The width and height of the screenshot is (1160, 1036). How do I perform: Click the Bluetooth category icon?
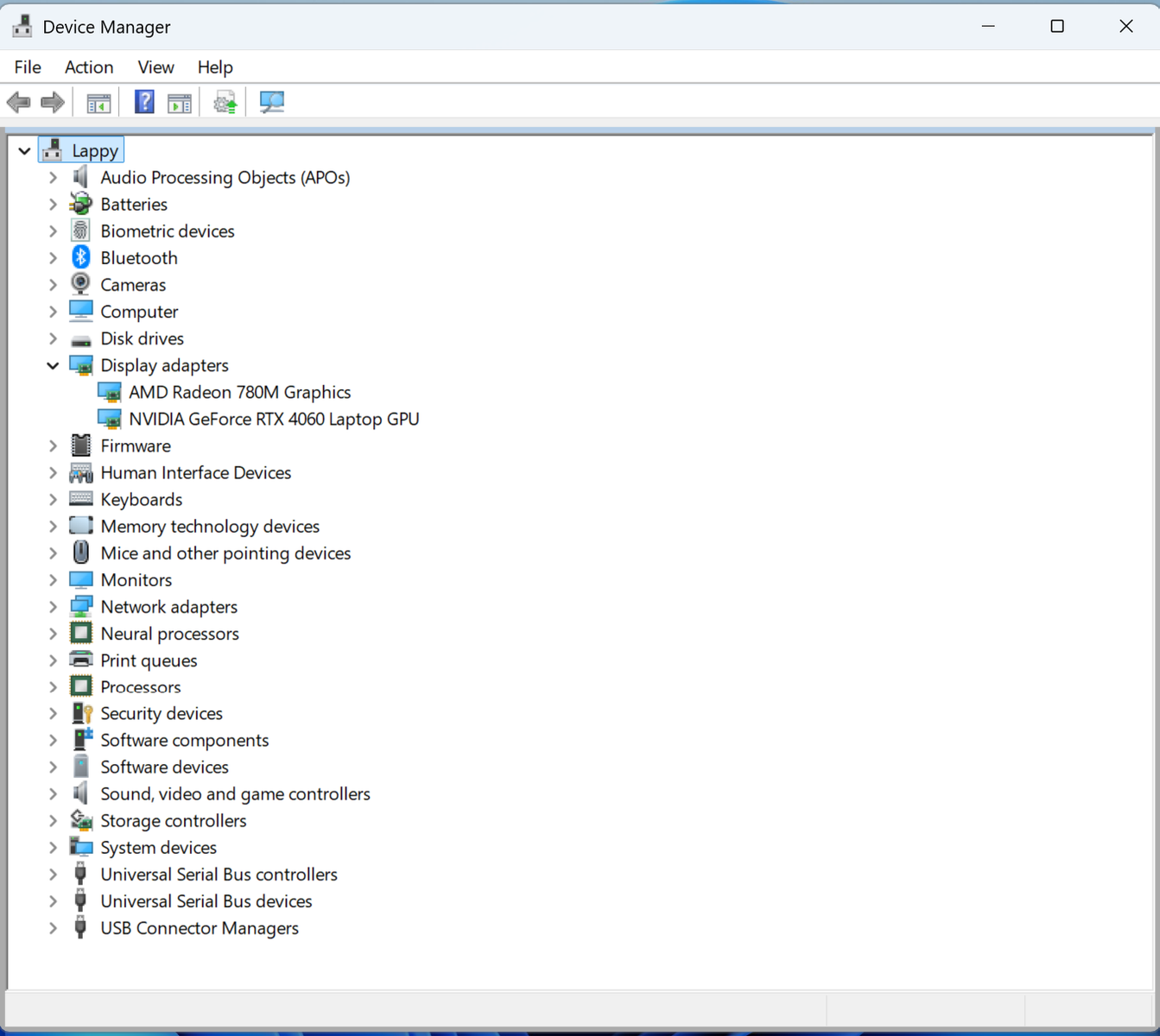tap(81, 257)
